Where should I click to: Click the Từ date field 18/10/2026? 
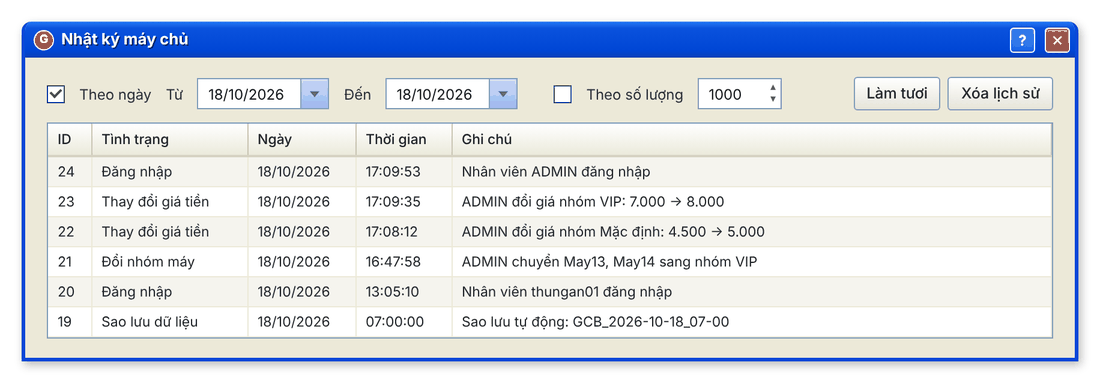(249, 94)
